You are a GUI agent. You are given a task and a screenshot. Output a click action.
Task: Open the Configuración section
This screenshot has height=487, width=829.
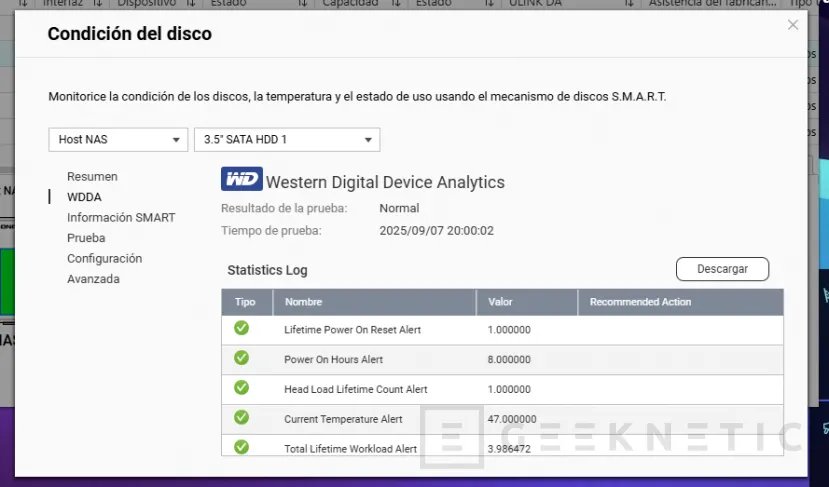pos(105,259)
